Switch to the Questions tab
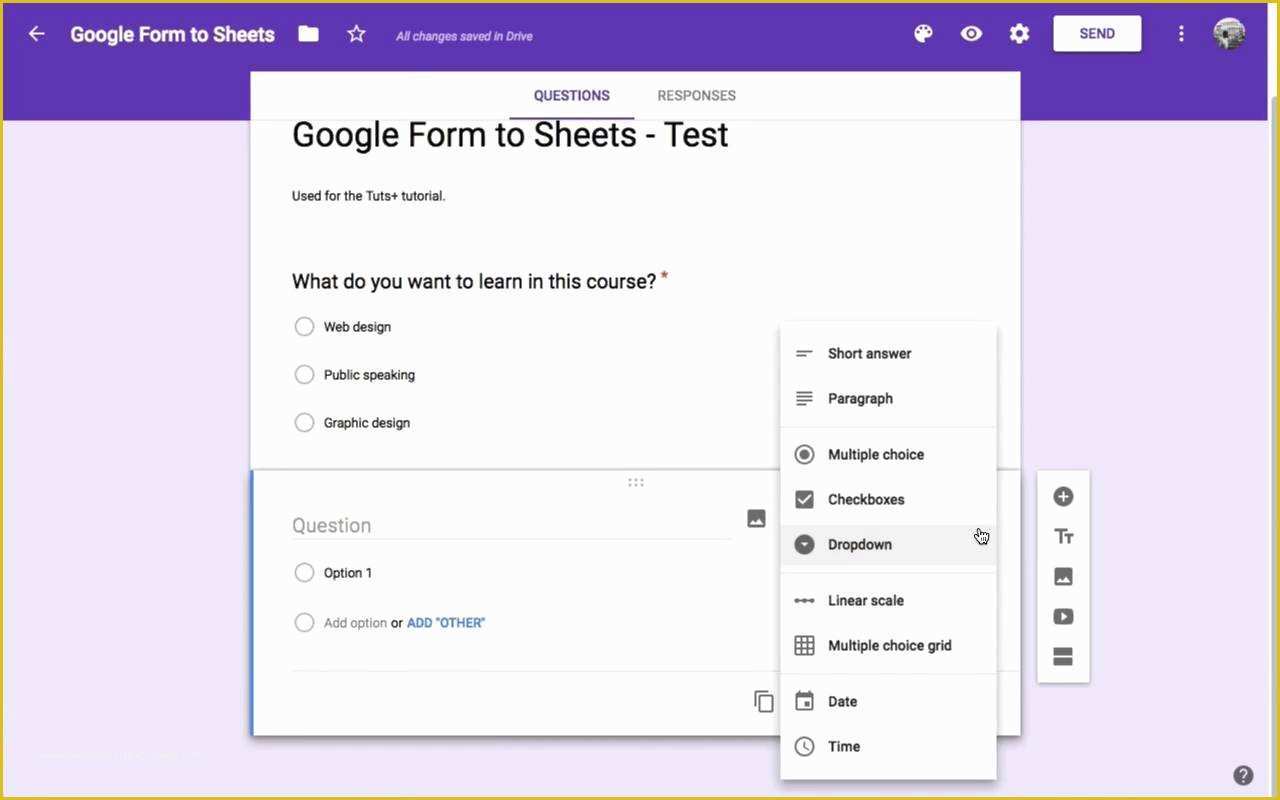Viewport: 1280px width, 800px height. (571, 96)
